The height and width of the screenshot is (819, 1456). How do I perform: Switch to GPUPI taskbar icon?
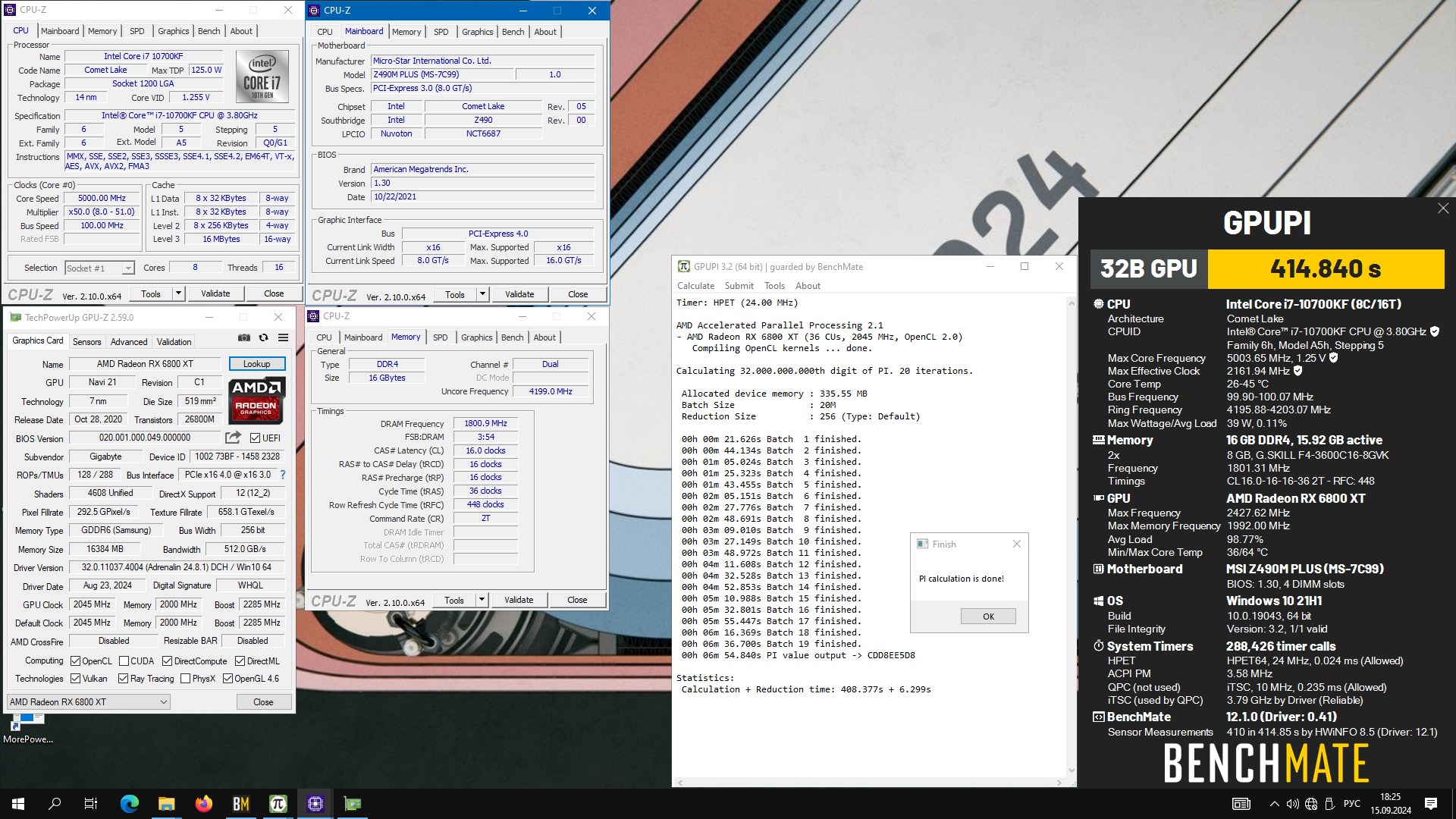coord(278,804)
